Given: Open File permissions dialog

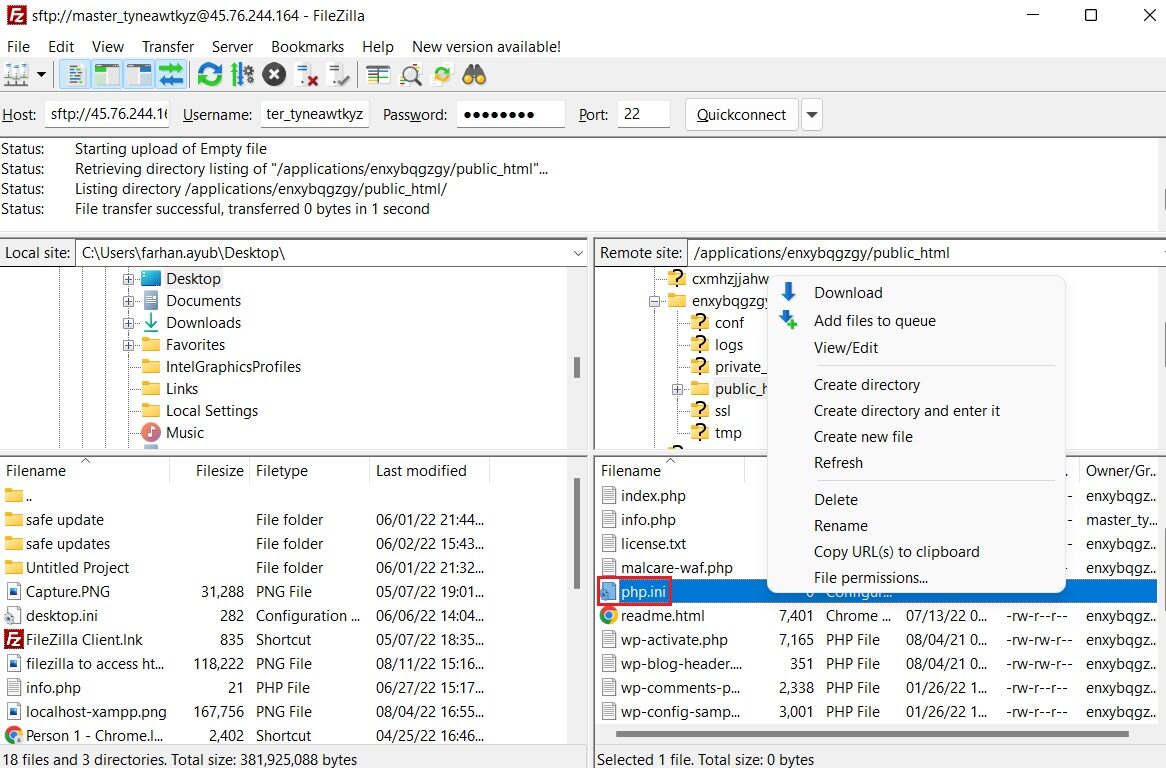Looking at the screenshot, I should 916,578.
